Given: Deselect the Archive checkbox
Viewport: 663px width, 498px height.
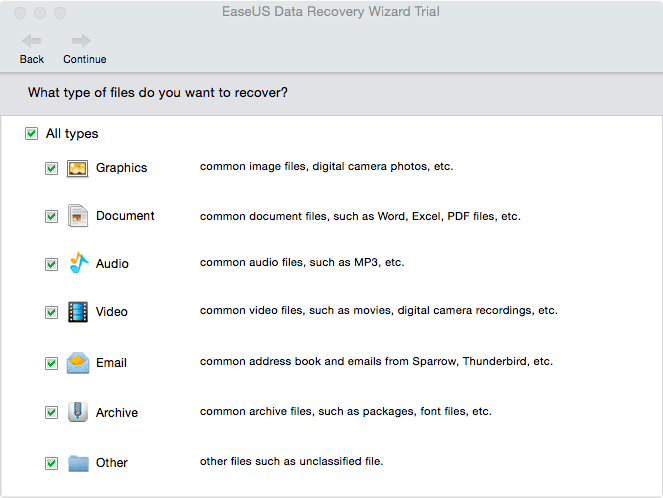Looking at the screenshot, I should click(52, 412).
